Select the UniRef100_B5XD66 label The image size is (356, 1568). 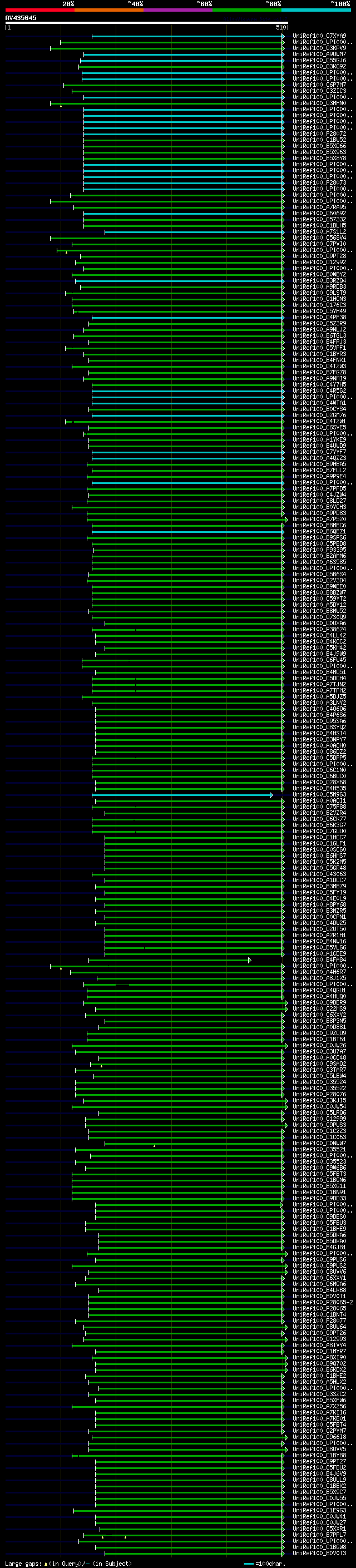(x=319, y=146)
